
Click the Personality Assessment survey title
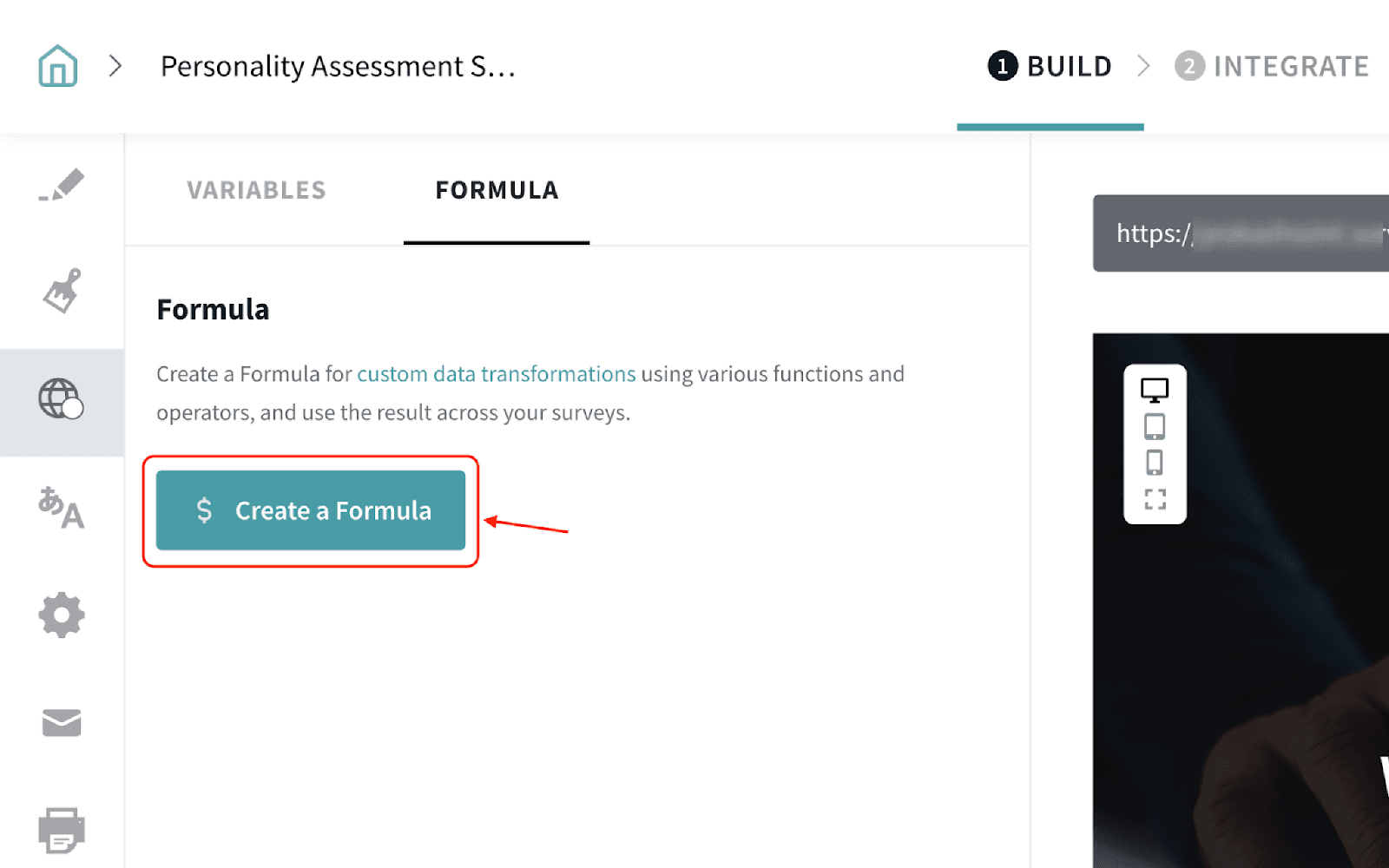coord(338,66)
